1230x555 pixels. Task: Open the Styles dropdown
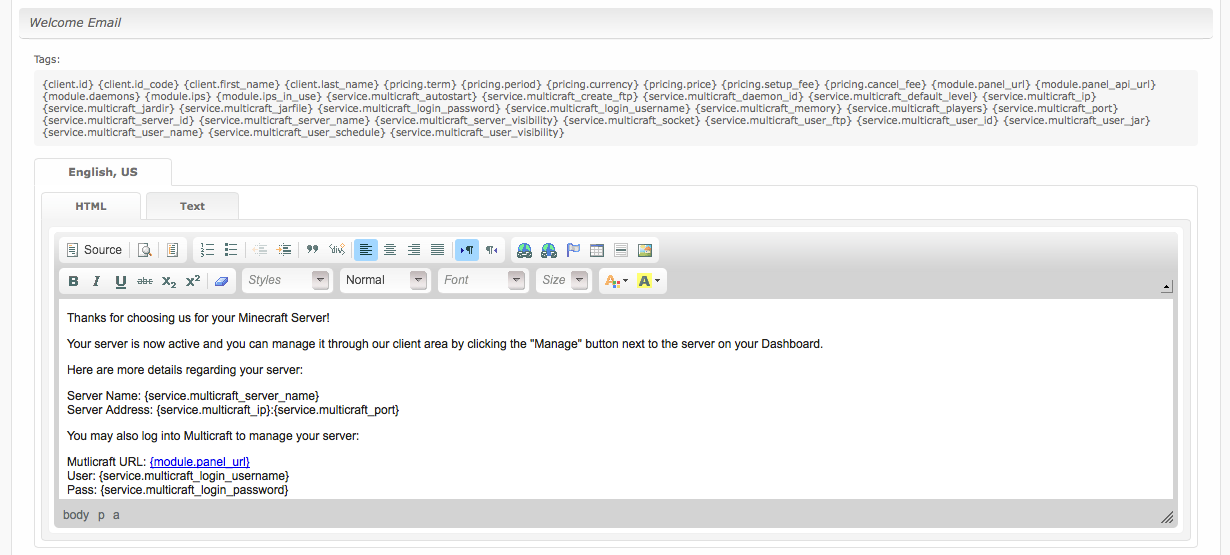(x=286, y=280)
